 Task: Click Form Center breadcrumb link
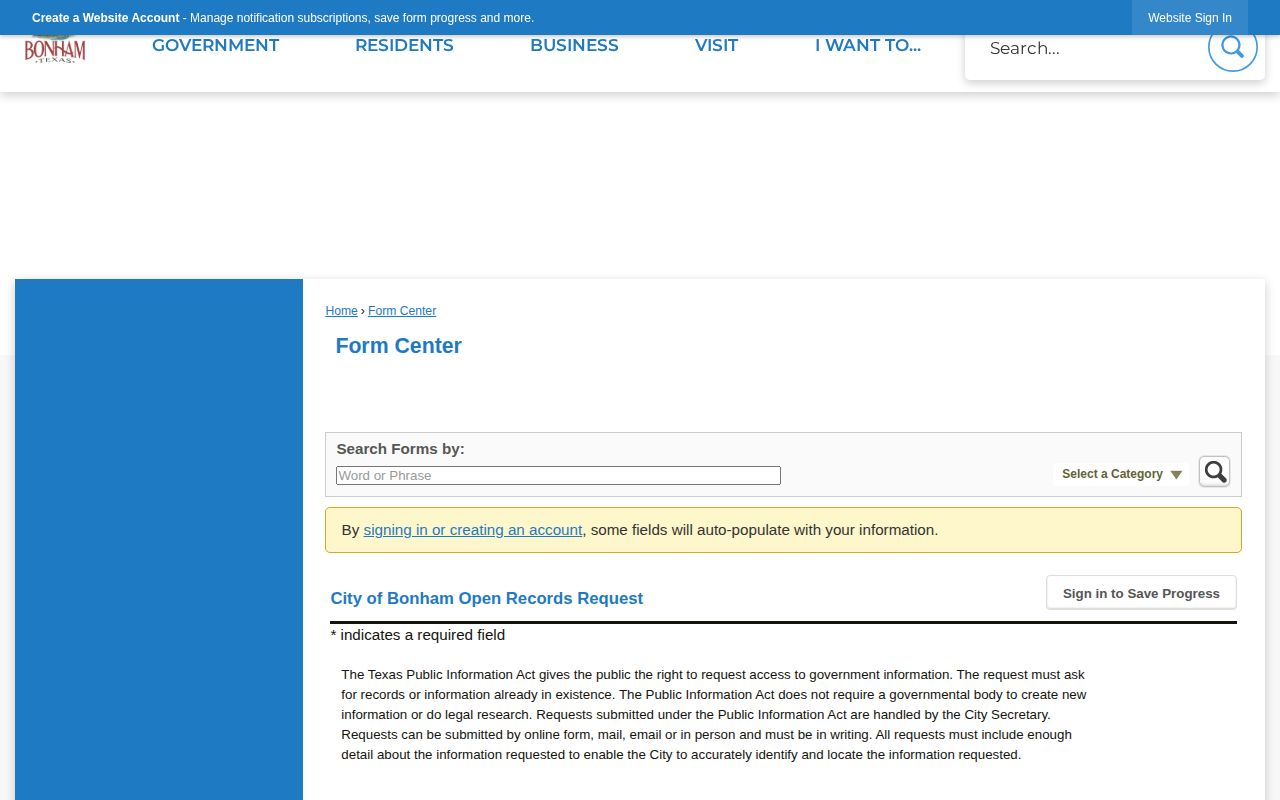coord(402,311)
